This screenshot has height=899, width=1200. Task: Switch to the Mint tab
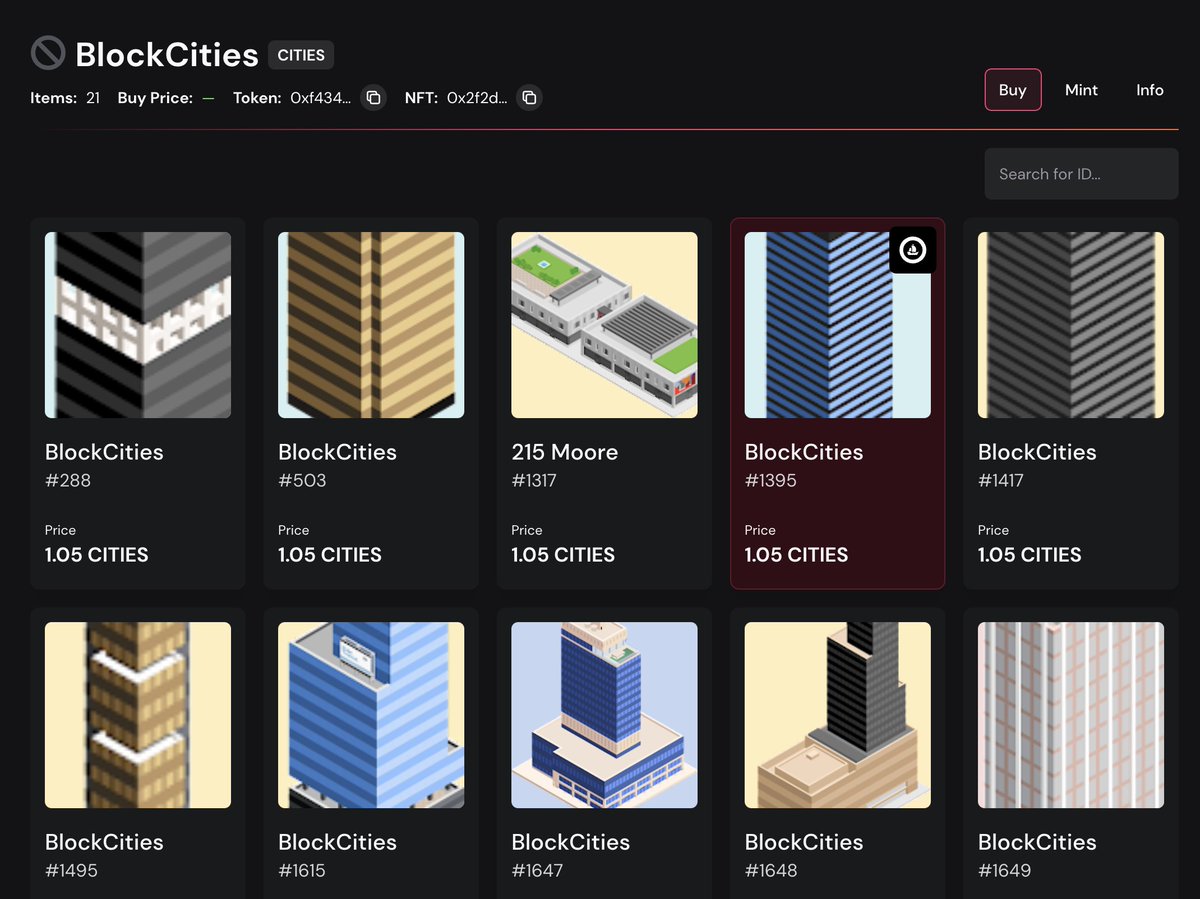click(x=1081, y=90)
